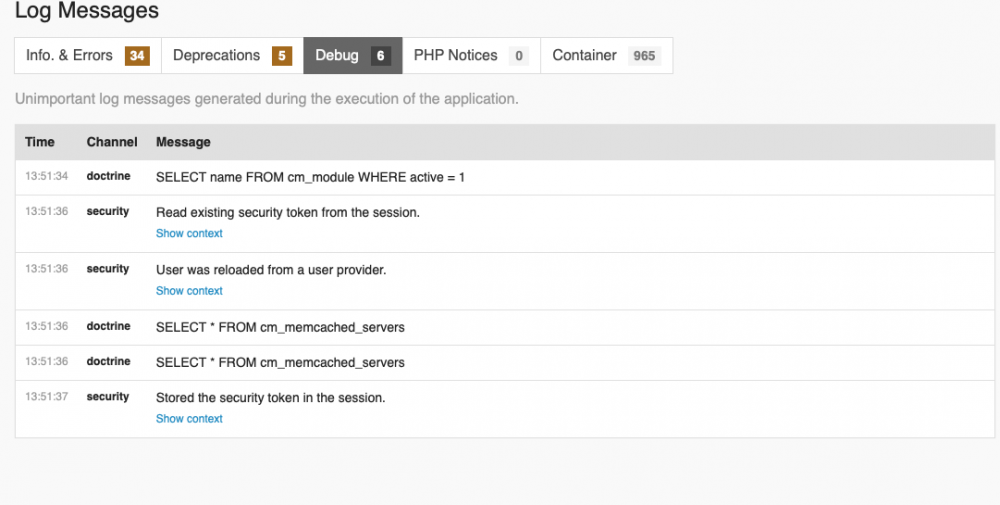Click the Time column header

40,142
